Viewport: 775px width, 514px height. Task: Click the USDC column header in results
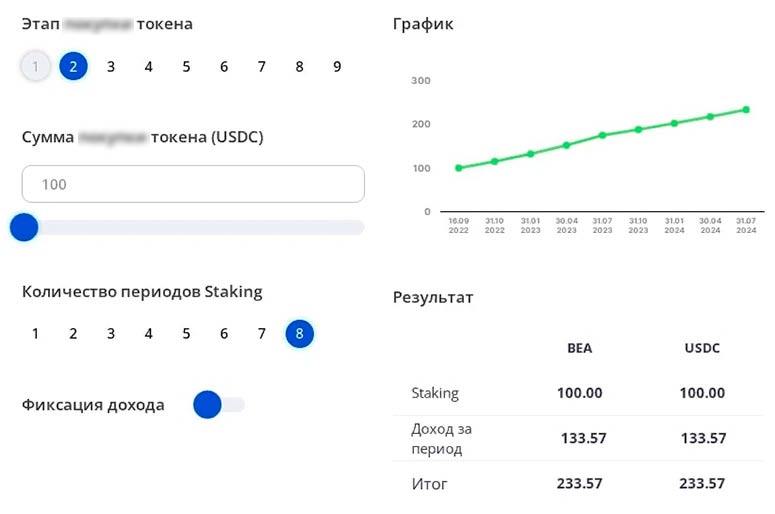[x=702, y=348]
